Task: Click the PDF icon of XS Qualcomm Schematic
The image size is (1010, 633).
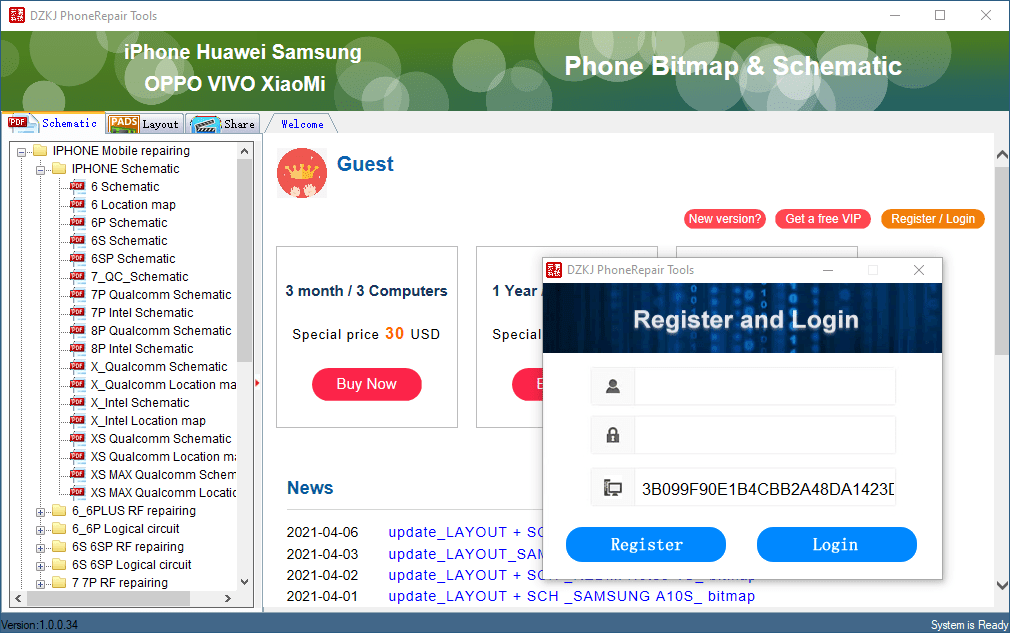Action: tap(77, 439)
